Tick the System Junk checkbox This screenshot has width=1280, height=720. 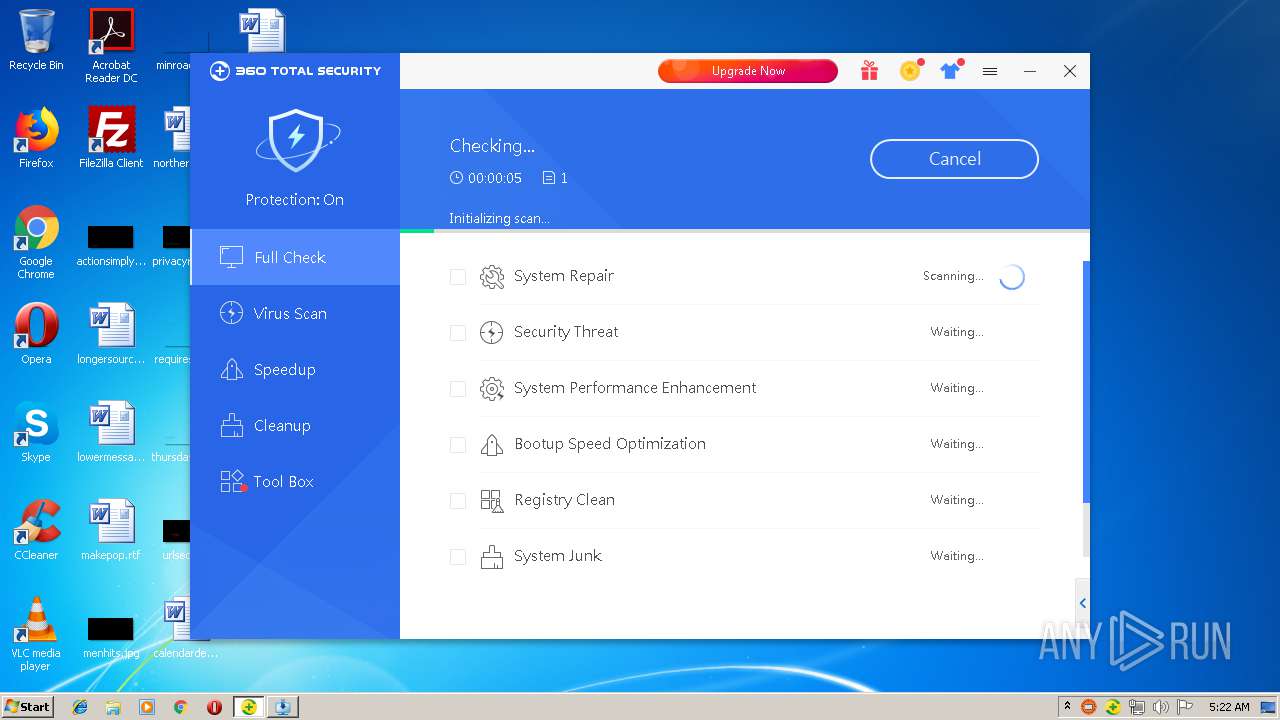[458, 557]
